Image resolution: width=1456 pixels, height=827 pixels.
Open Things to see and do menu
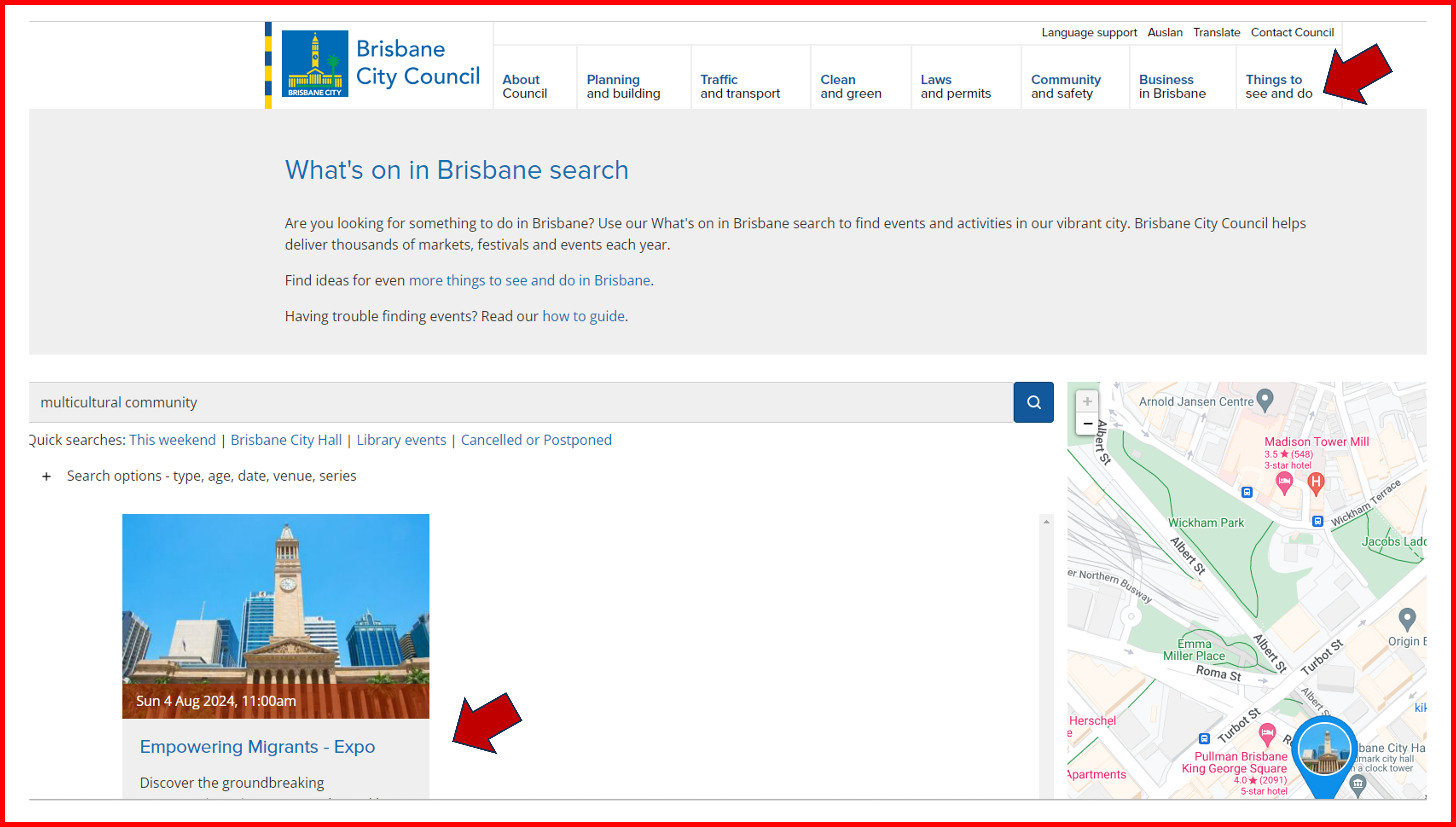[1278, 86]
